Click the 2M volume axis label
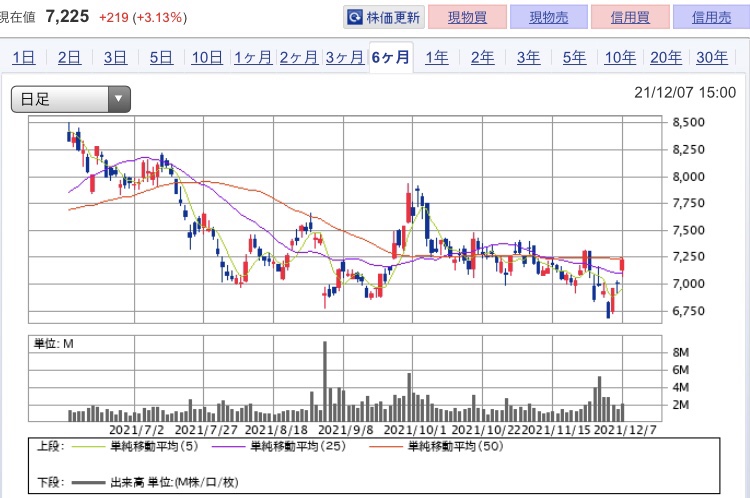750x498 pixels. 681,405
